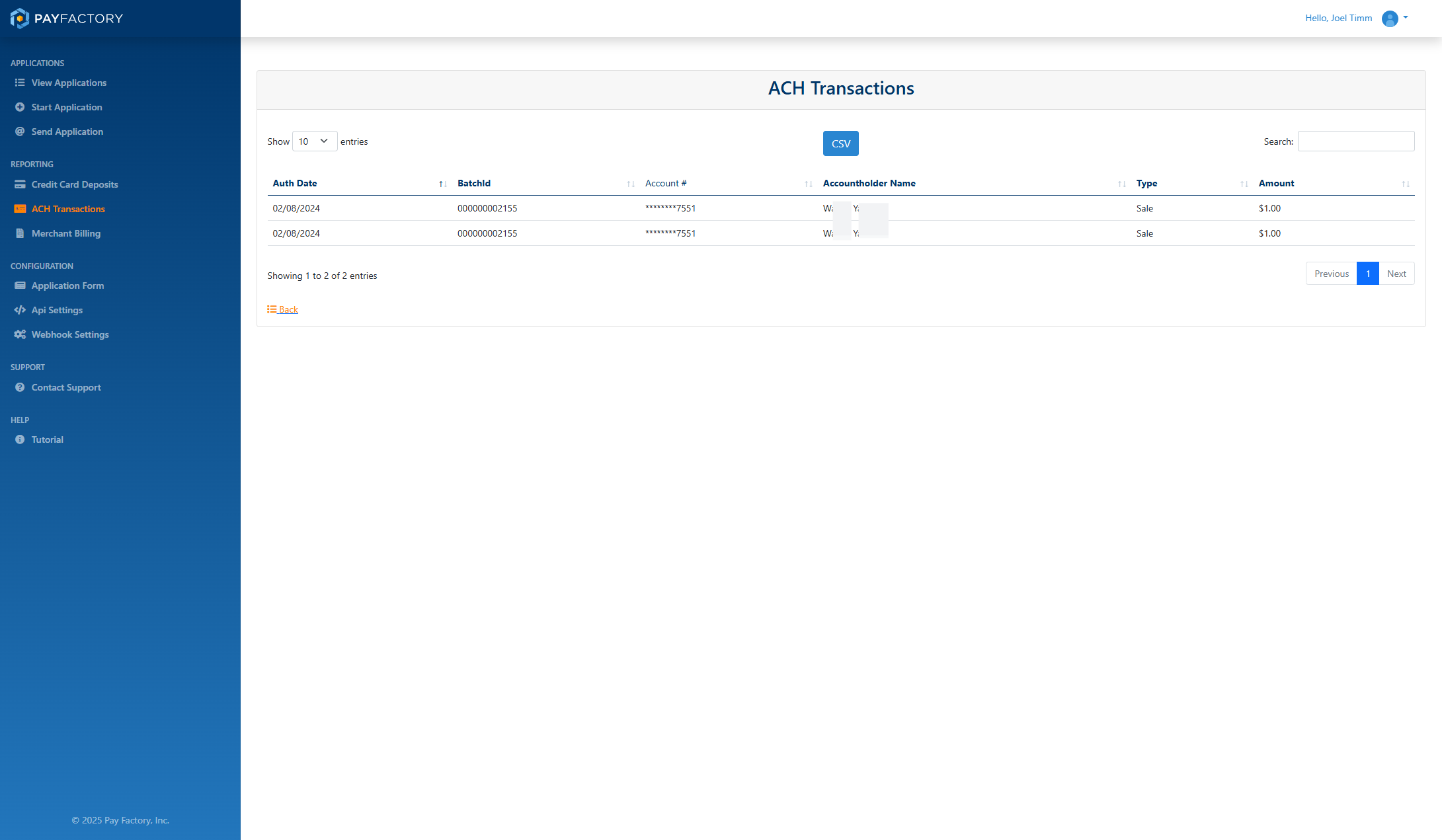This screenshot has height=840, width=1442.
Task: Follow the Back link
Action: tap(283, 309)
